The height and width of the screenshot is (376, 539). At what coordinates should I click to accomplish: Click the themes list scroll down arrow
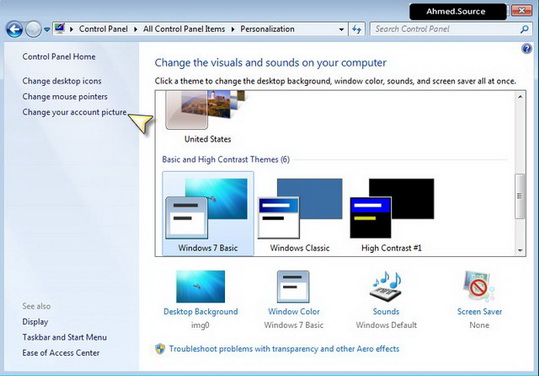tap(520, 250)
